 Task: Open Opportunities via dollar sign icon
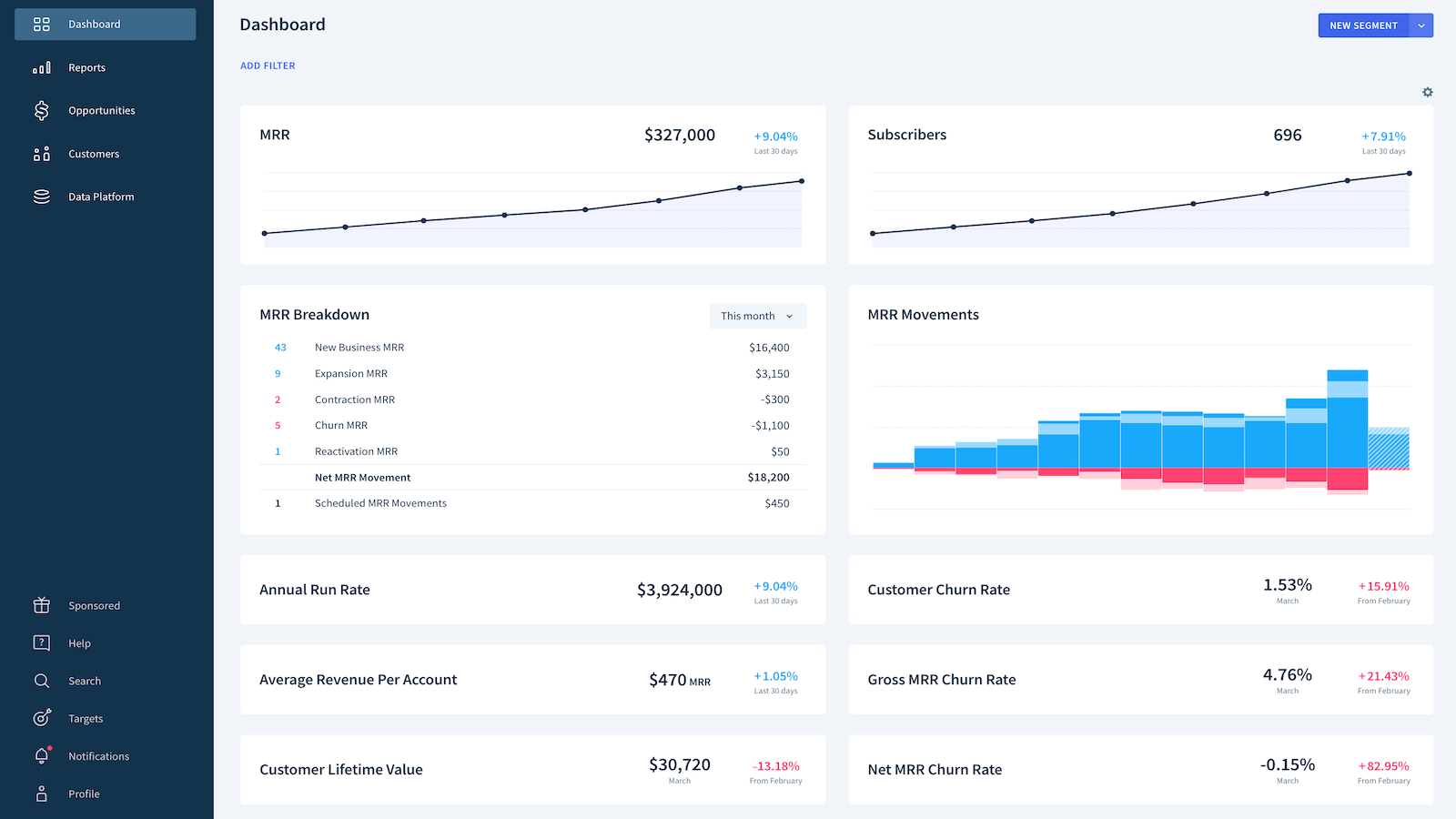tap(42, 111)
